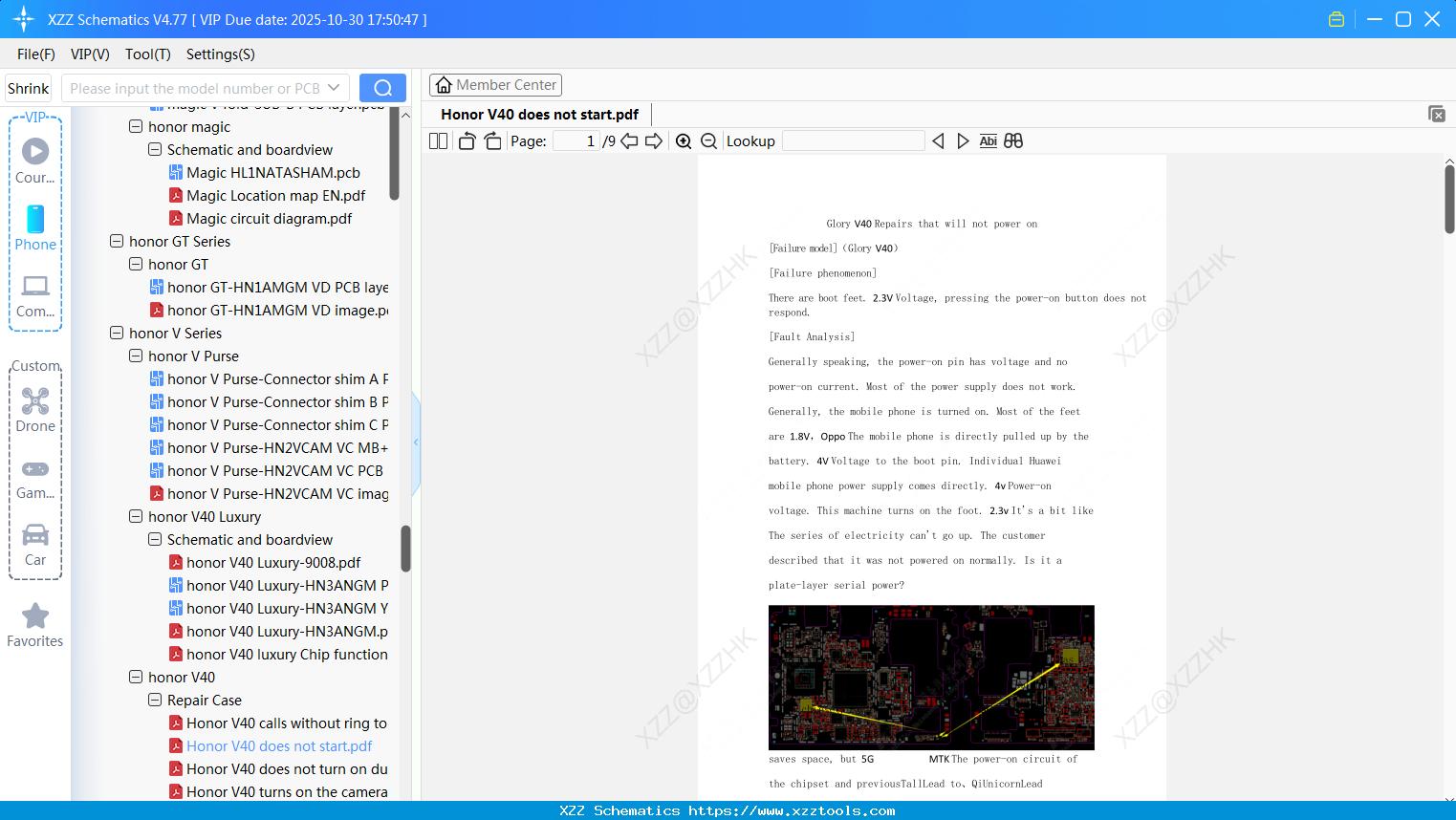Open honor GT-HN1AMGM VD image pdf
This screenshot has width=1456, height=820.
(269, 311)
